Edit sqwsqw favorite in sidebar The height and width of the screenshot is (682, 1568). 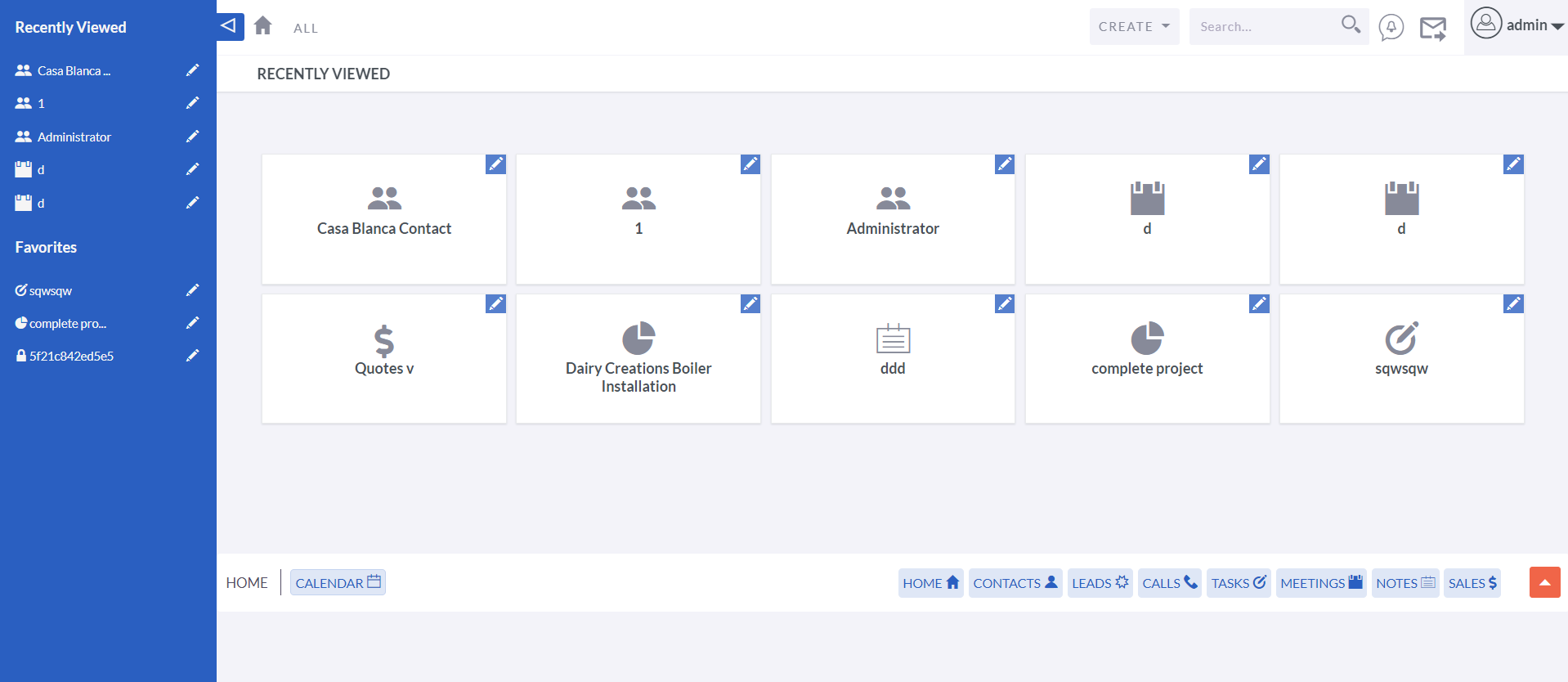(x=192, y=290)
